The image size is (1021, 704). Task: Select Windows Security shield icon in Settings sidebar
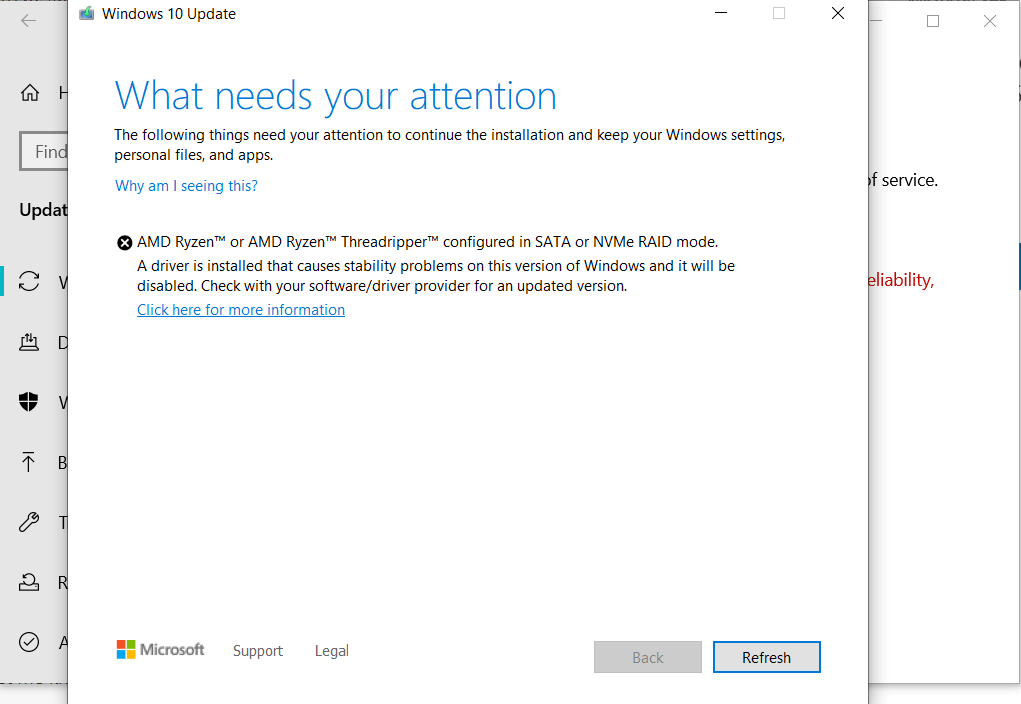pos(29,402)
